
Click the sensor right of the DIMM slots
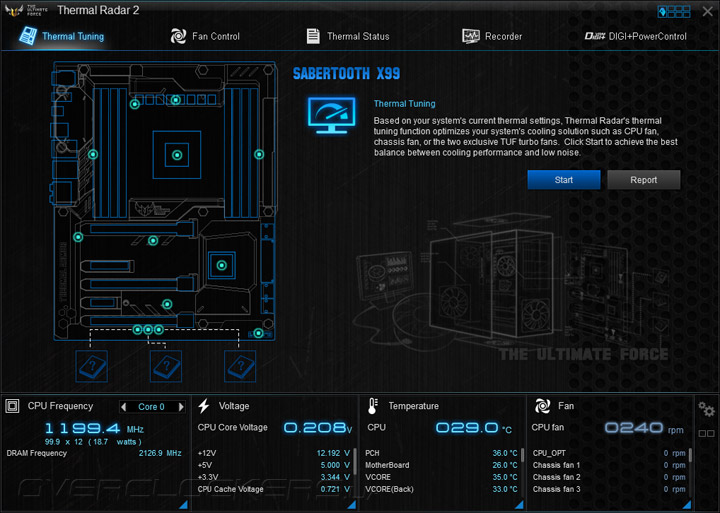click(259, 154)
